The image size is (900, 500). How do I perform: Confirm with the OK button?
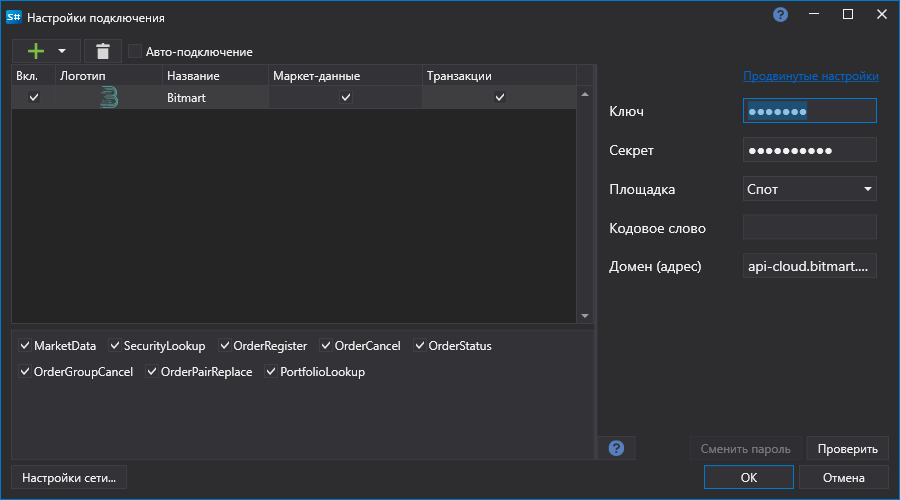748,478
